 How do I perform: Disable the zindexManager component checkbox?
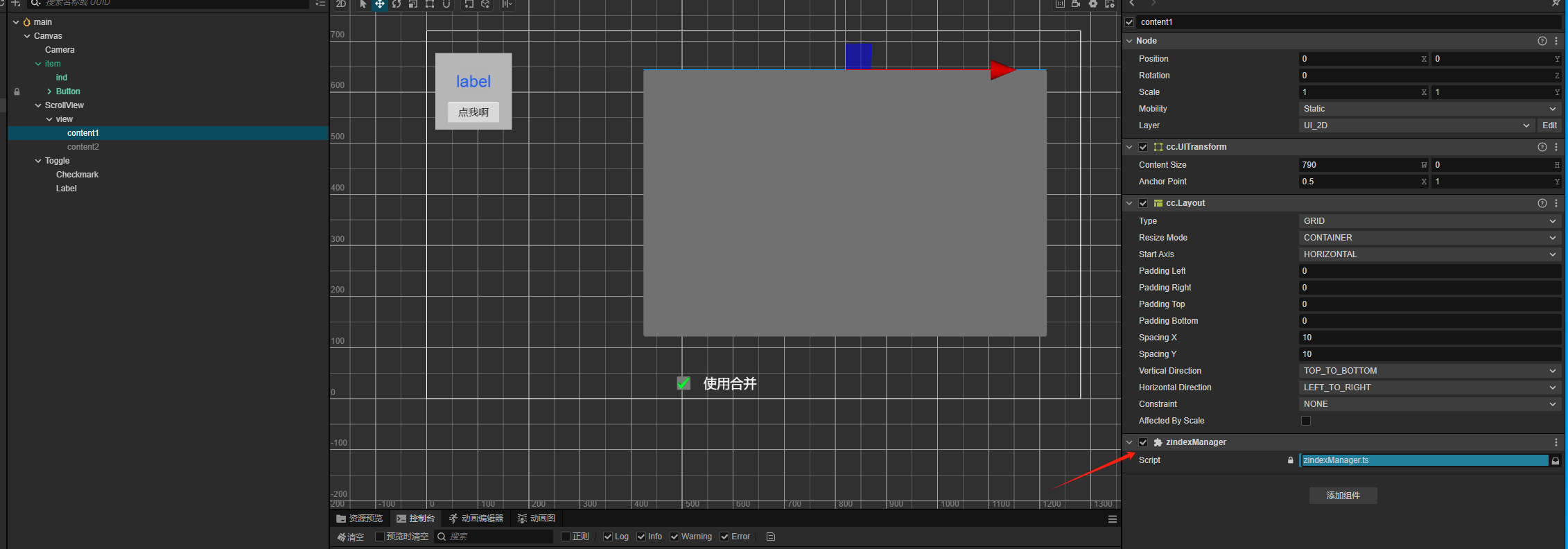pos(1143,442)
